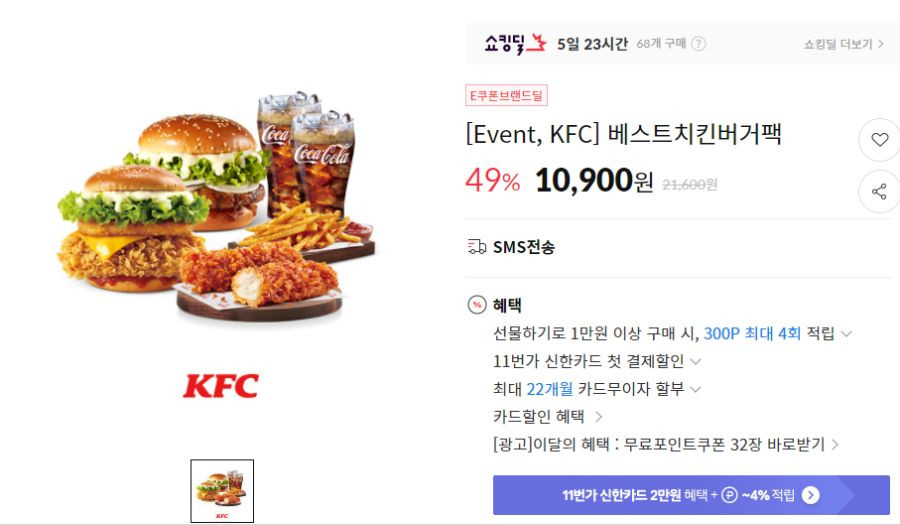Click the SMS delivery truck icon
This screenshot has width=900, height=525.
tap(477, 247)
